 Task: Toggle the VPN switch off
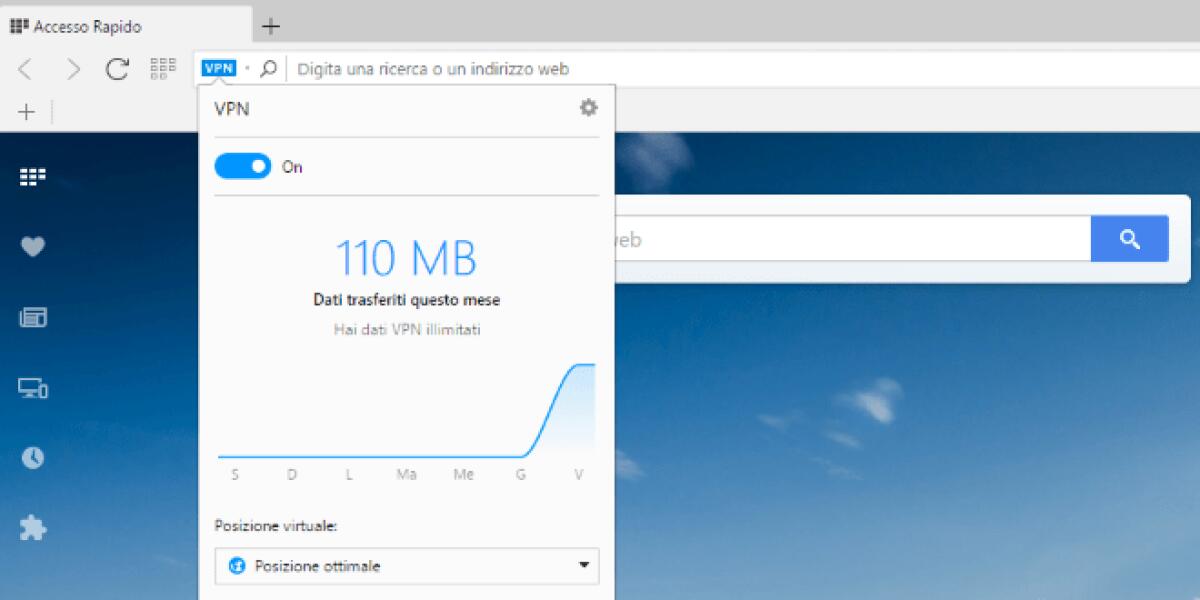[x=242, y=166]
